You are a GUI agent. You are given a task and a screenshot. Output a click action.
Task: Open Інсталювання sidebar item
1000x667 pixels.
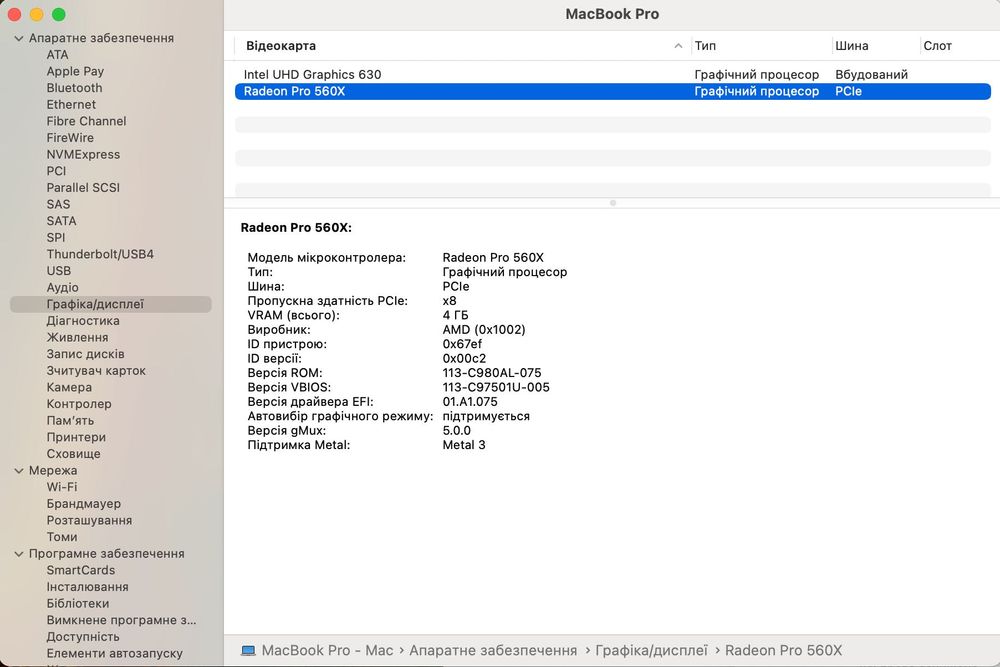pyautogui.click(x=87, y=587)
